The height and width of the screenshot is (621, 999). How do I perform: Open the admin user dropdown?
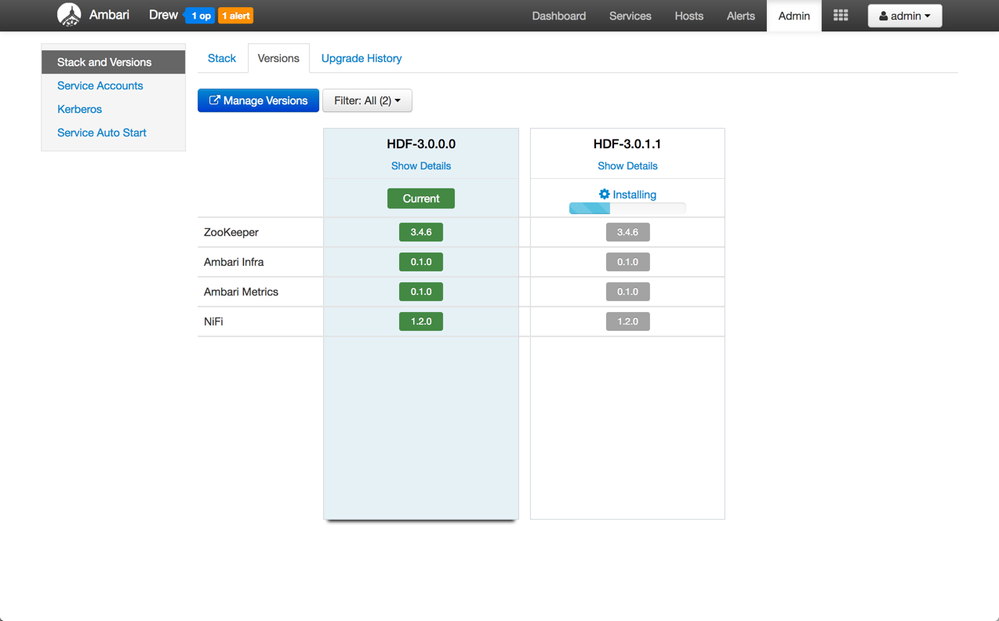[904, 16]
